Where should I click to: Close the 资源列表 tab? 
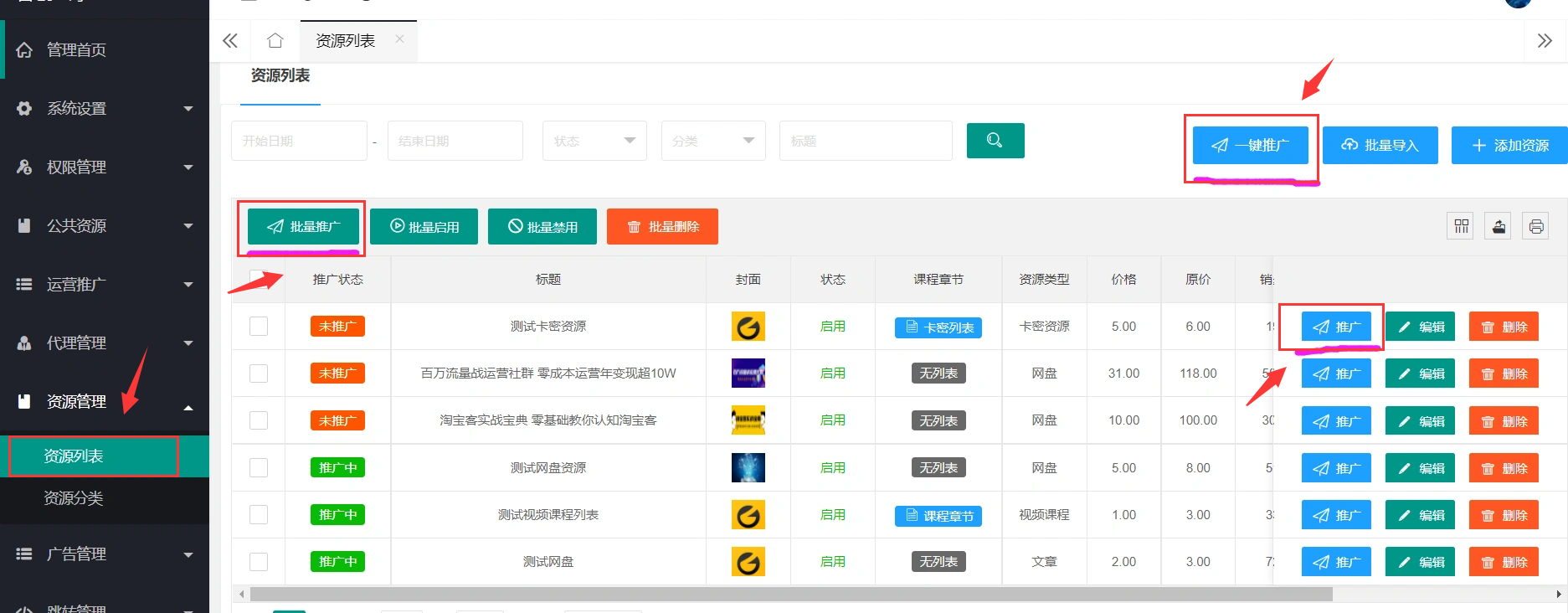399,39
